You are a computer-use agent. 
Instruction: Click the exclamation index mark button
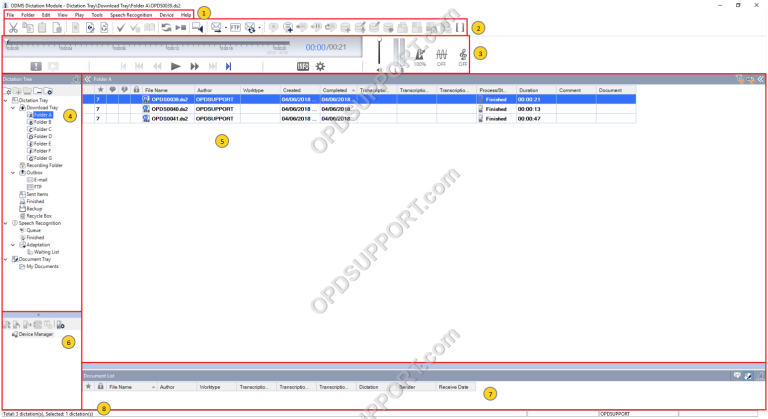point(36,66)
